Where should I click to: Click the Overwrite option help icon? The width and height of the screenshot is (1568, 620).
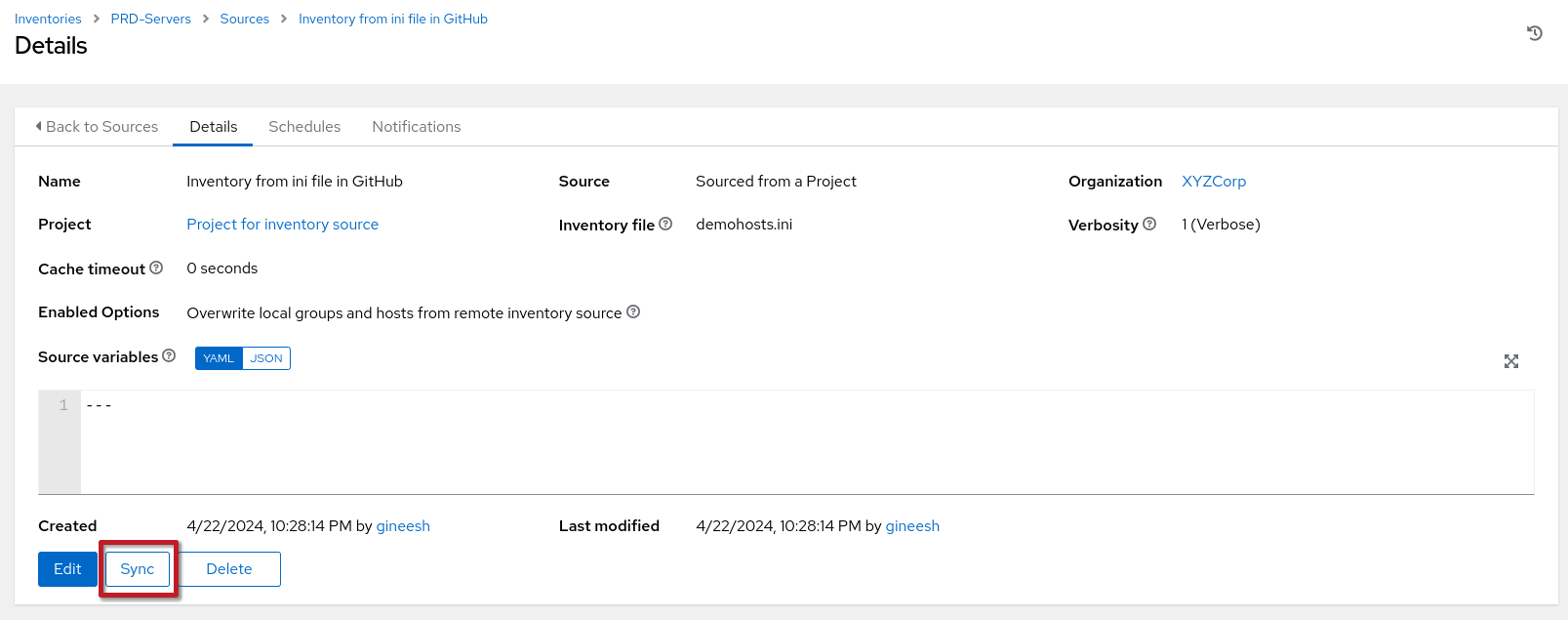tap(633, 311)
